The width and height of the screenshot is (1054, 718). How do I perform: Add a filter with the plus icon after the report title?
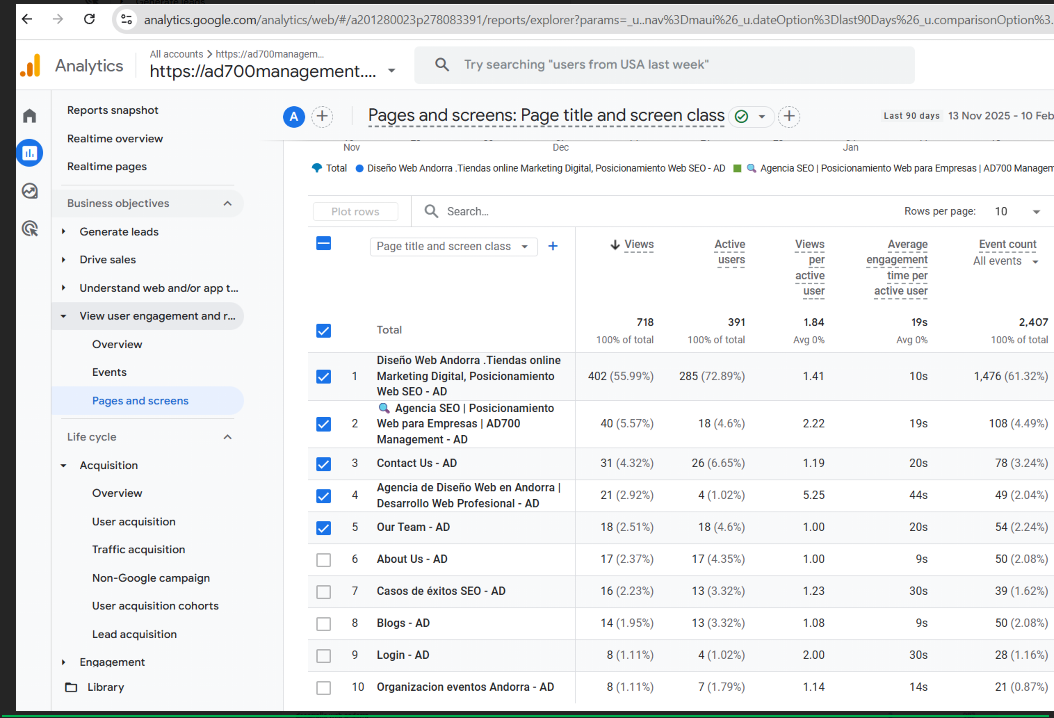coord(789,117)
